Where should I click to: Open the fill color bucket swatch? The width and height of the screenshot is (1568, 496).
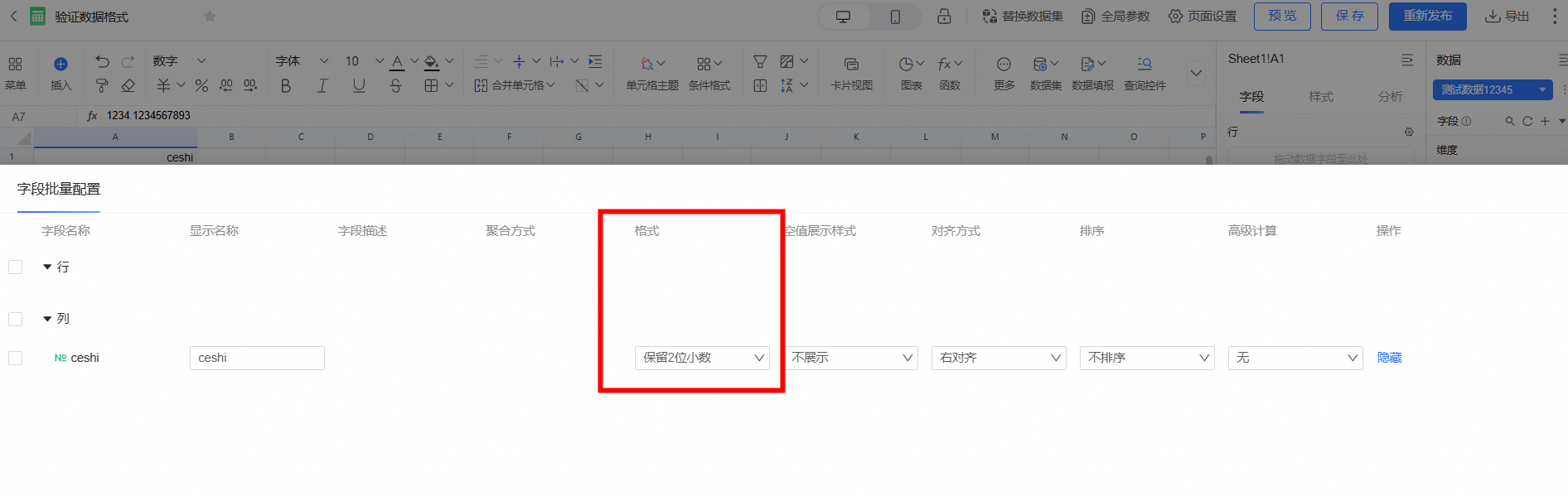pyautogui.click(x=431, y=62)
